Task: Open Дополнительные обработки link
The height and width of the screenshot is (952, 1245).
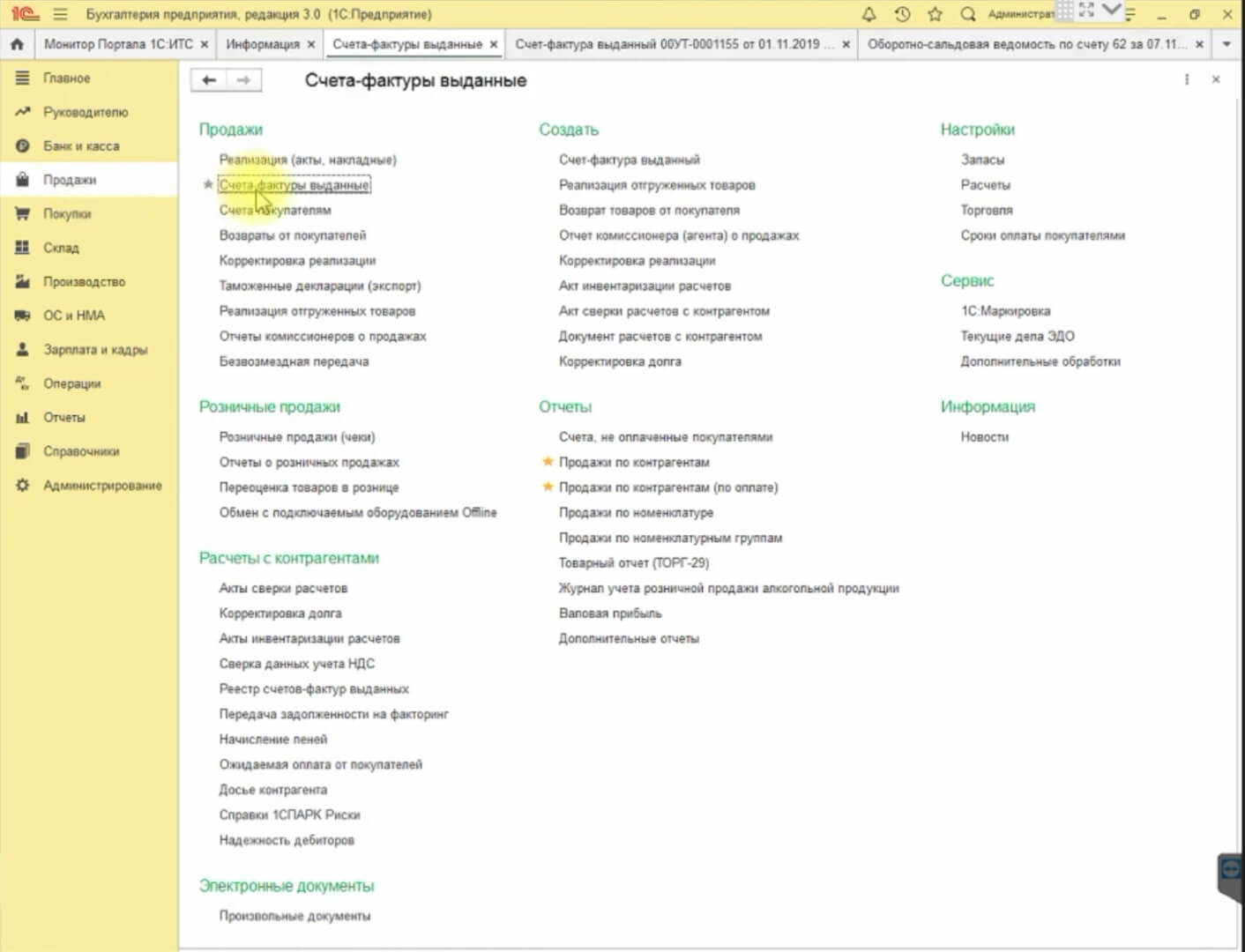Action: [x=1040, y=361]
